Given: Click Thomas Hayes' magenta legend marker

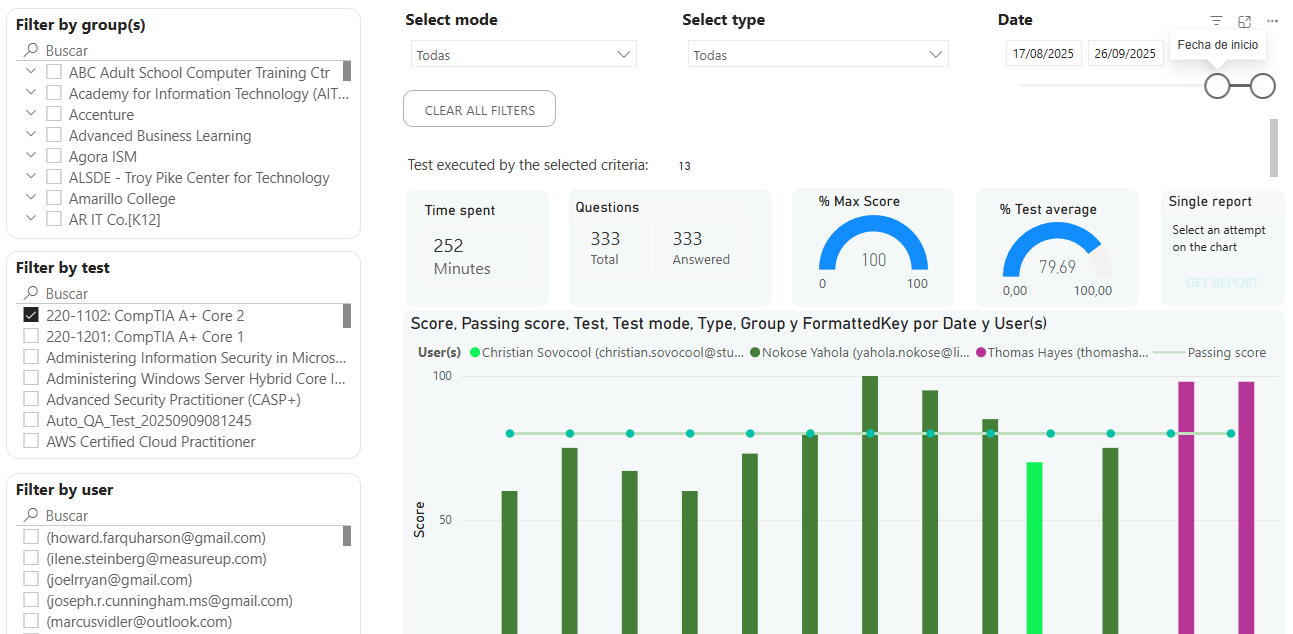Looking at the screenshot, I should tap(980, 353).
